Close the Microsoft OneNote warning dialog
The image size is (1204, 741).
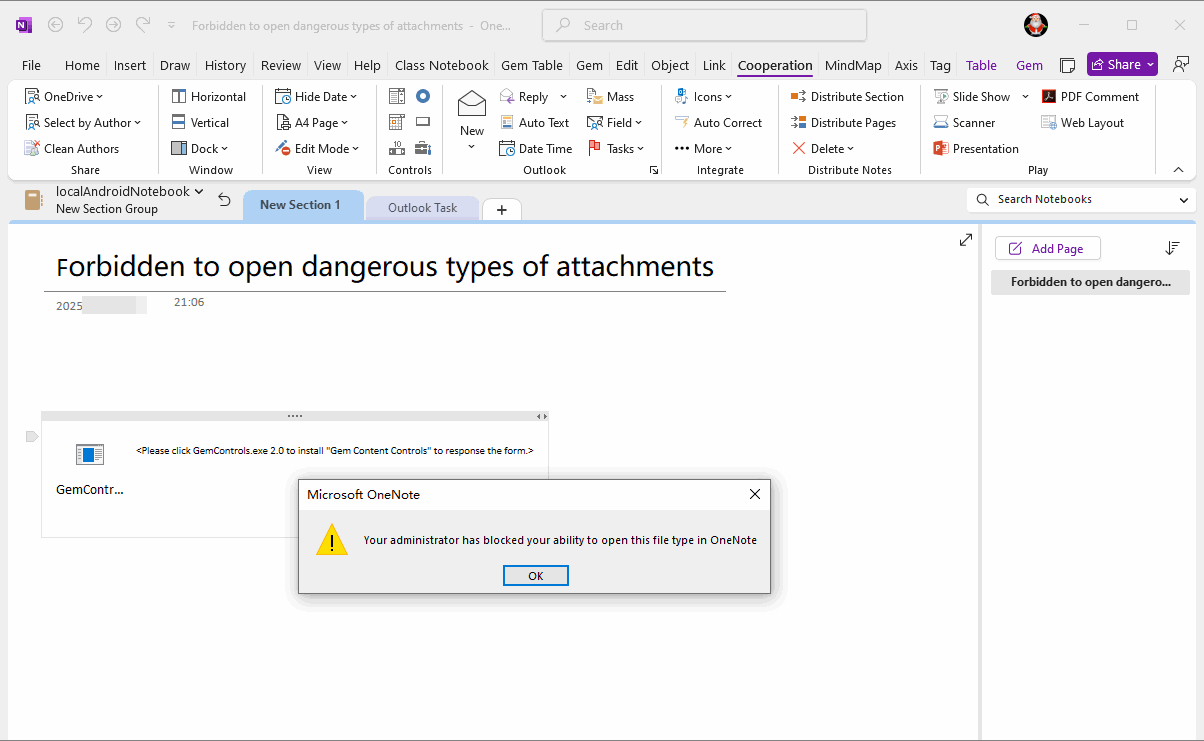(x=755, y=494)
